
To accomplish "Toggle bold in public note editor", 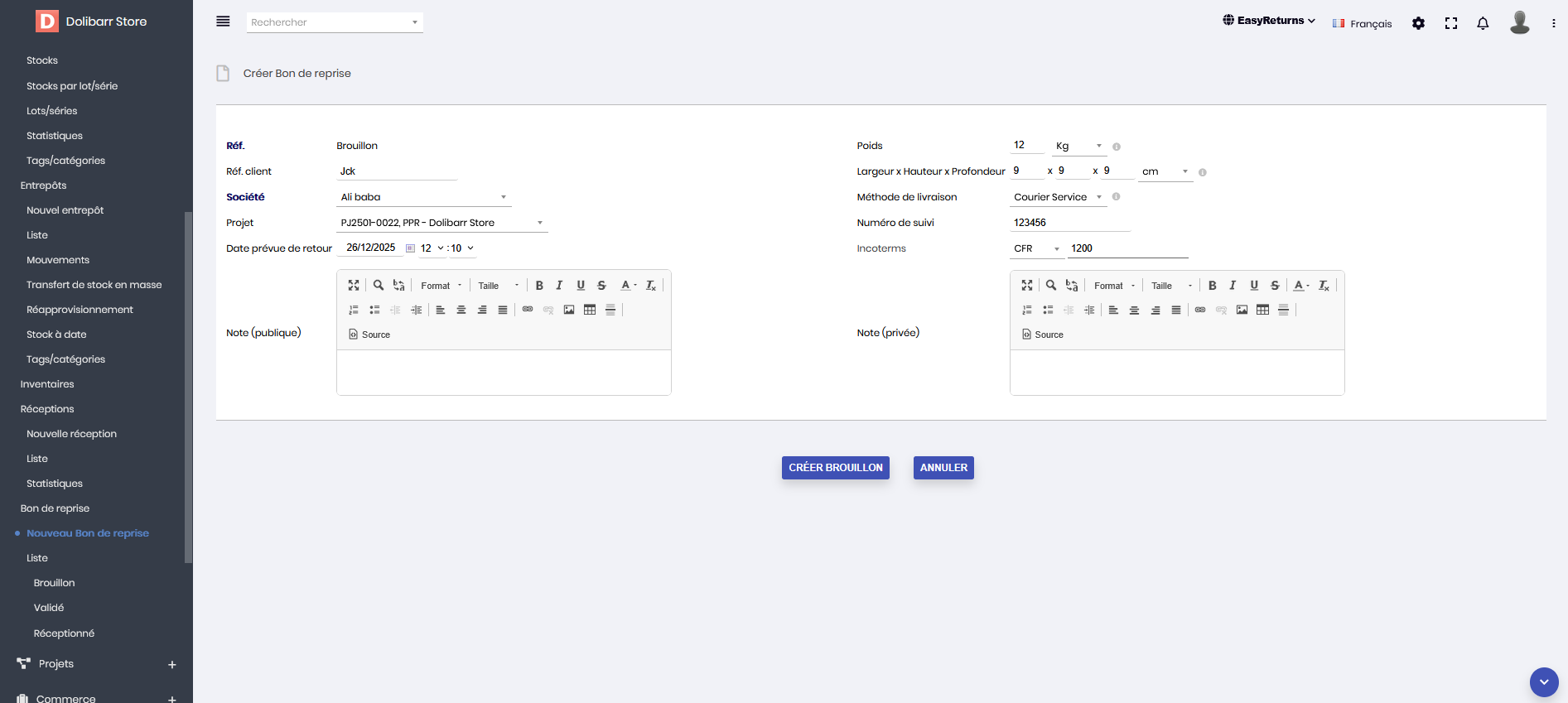I will [539, 286].
